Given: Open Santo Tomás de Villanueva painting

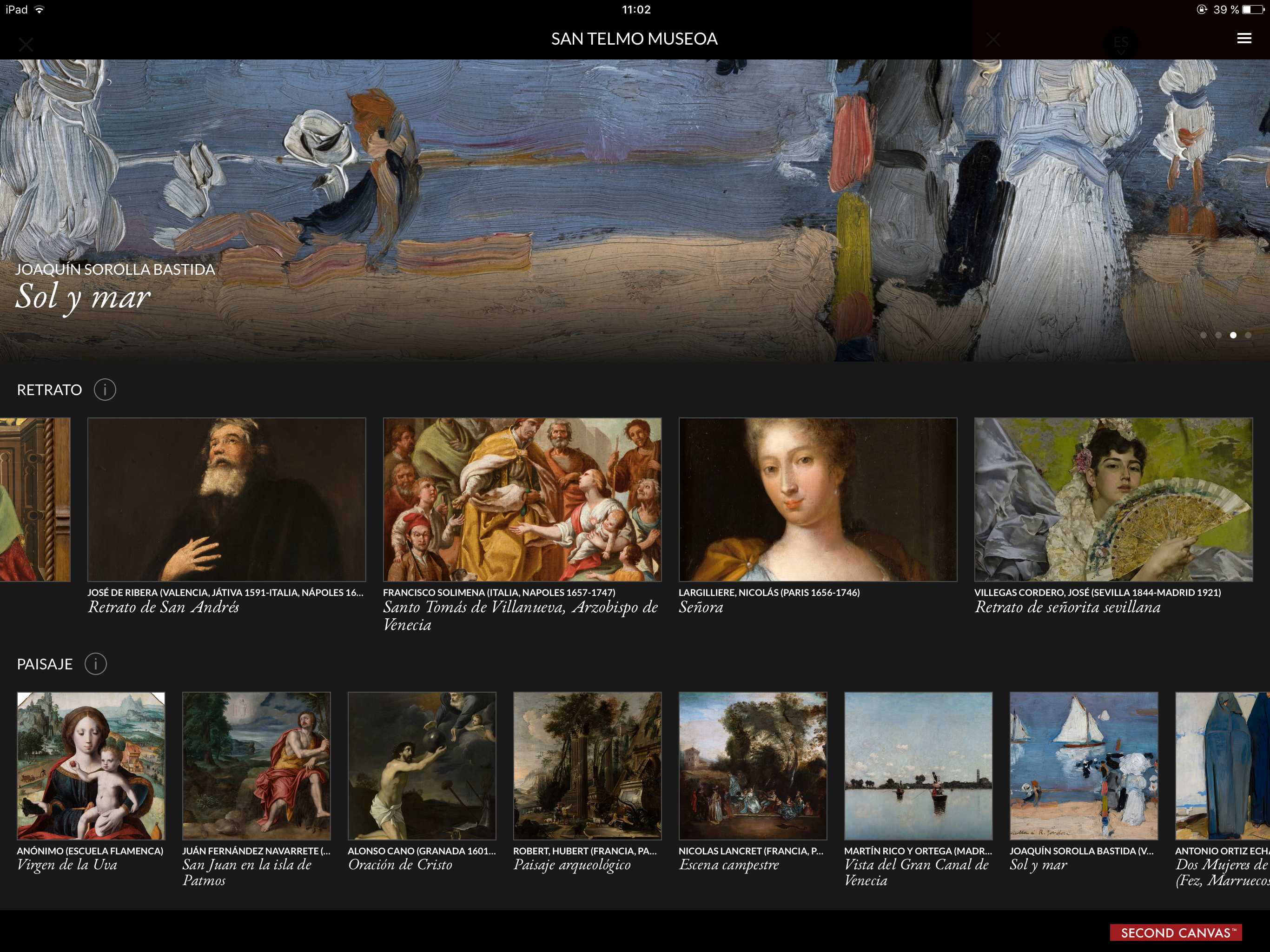Looking at the screenshot, I should 522,500.
